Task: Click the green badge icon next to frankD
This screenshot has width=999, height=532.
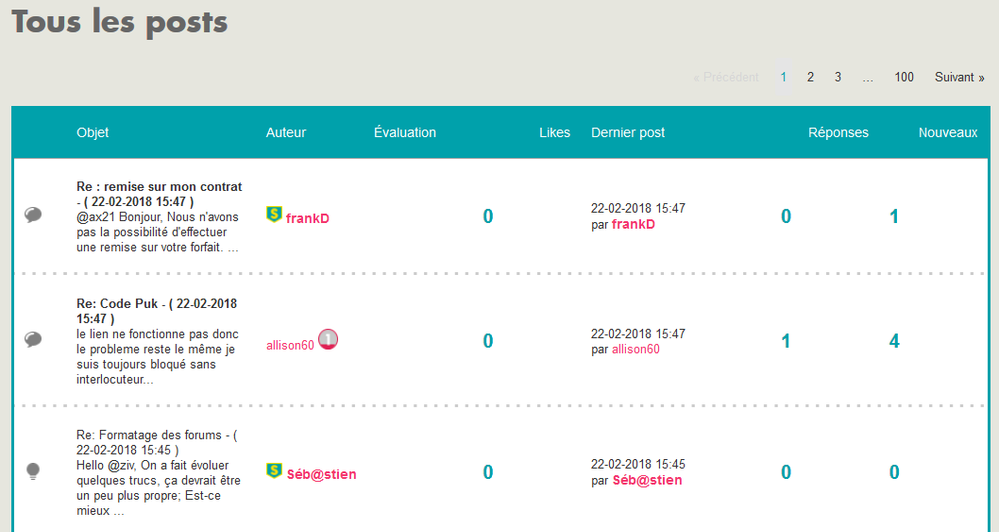Action: (273, 215)
